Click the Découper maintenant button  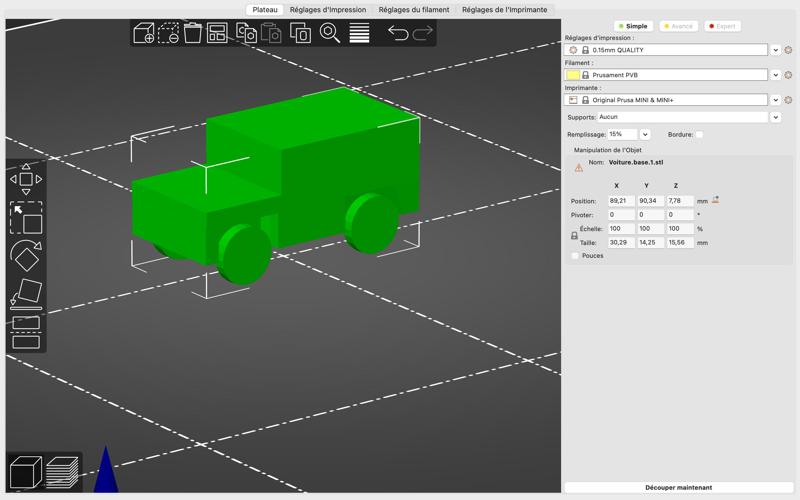click(678, 487)
